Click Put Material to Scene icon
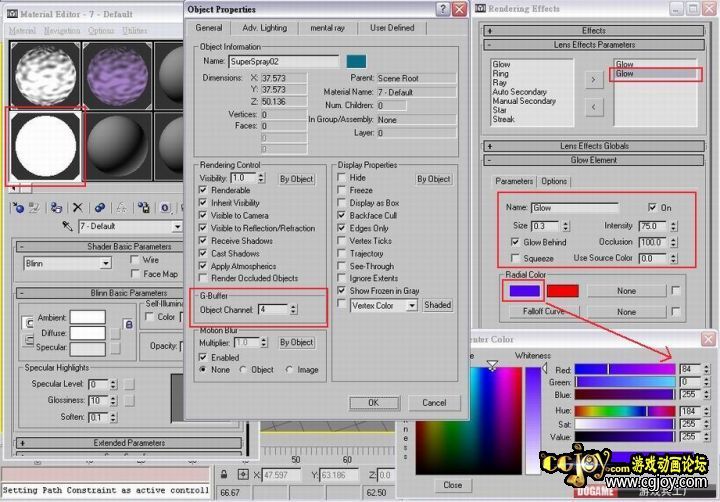720x502 pixels. click(34, 208)
